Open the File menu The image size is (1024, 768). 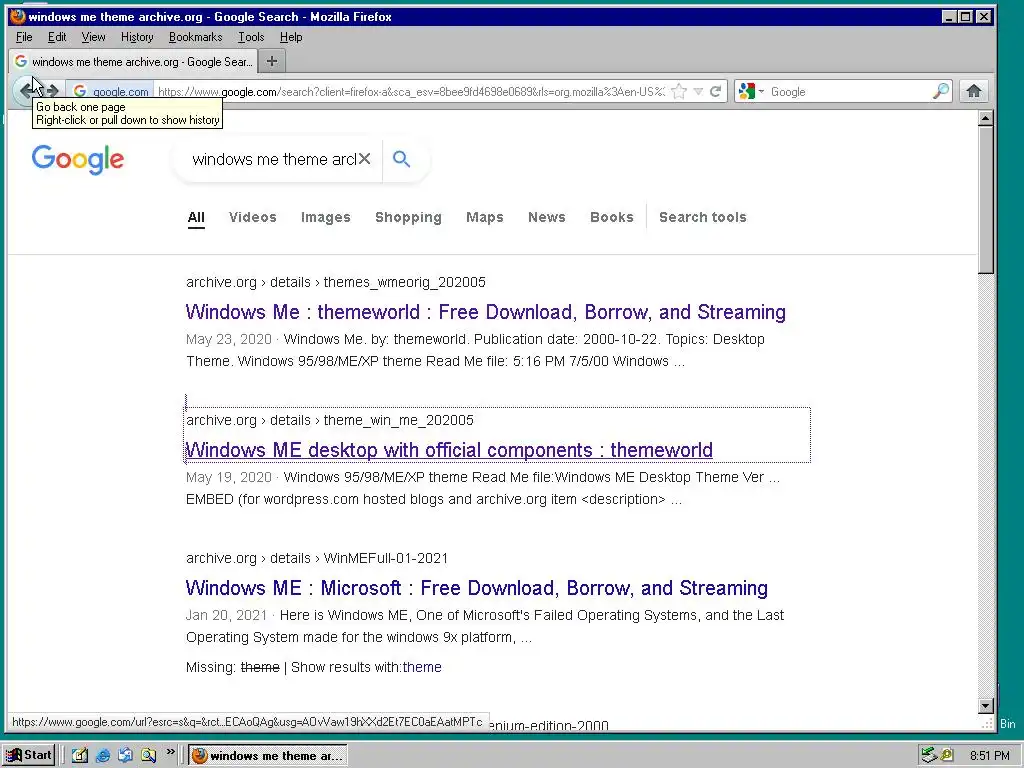click(24, 37)
